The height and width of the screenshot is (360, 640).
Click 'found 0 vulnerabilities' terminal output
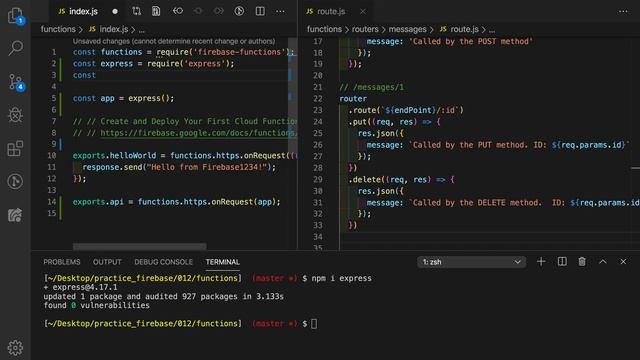(x=96, y=305)
